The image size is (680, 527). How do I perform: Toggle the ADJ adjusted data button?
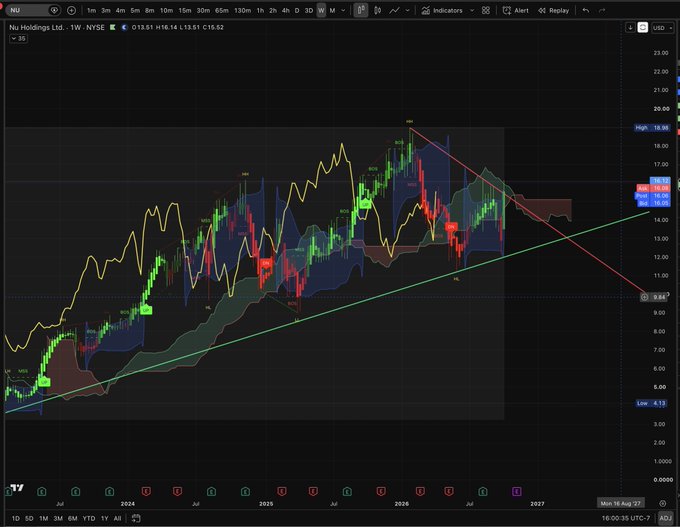tap(665, 518)
